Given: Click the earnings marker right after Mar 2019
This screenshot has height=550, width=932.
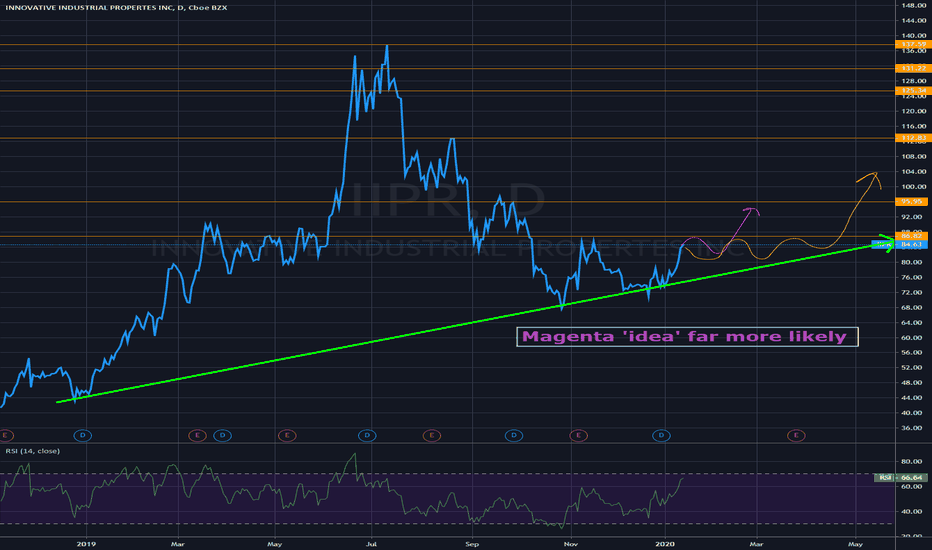Looking at the screenshot, I should click(197, 435).
